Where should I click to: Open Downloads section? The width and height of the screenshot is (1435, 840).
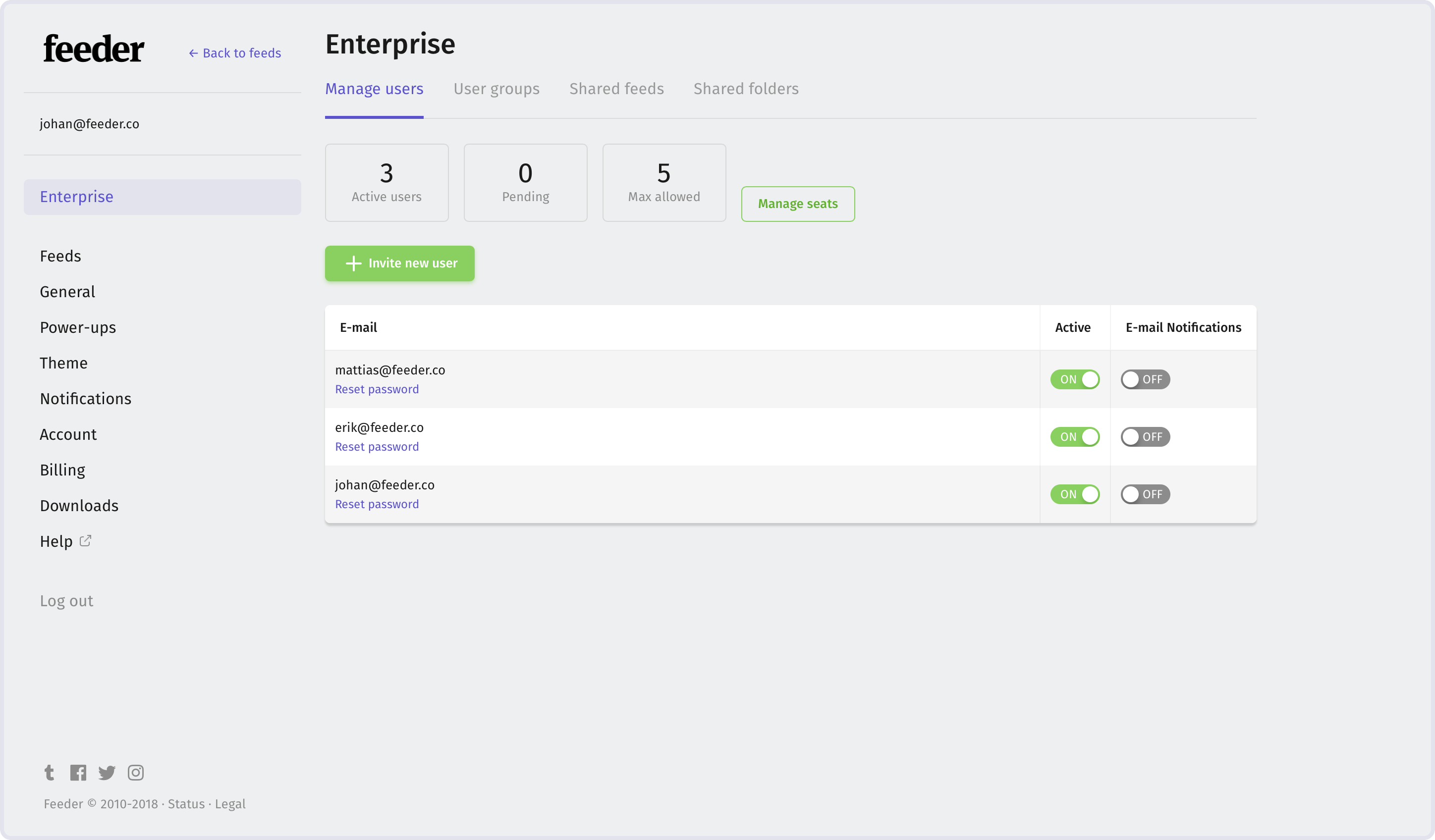[79, 506]
